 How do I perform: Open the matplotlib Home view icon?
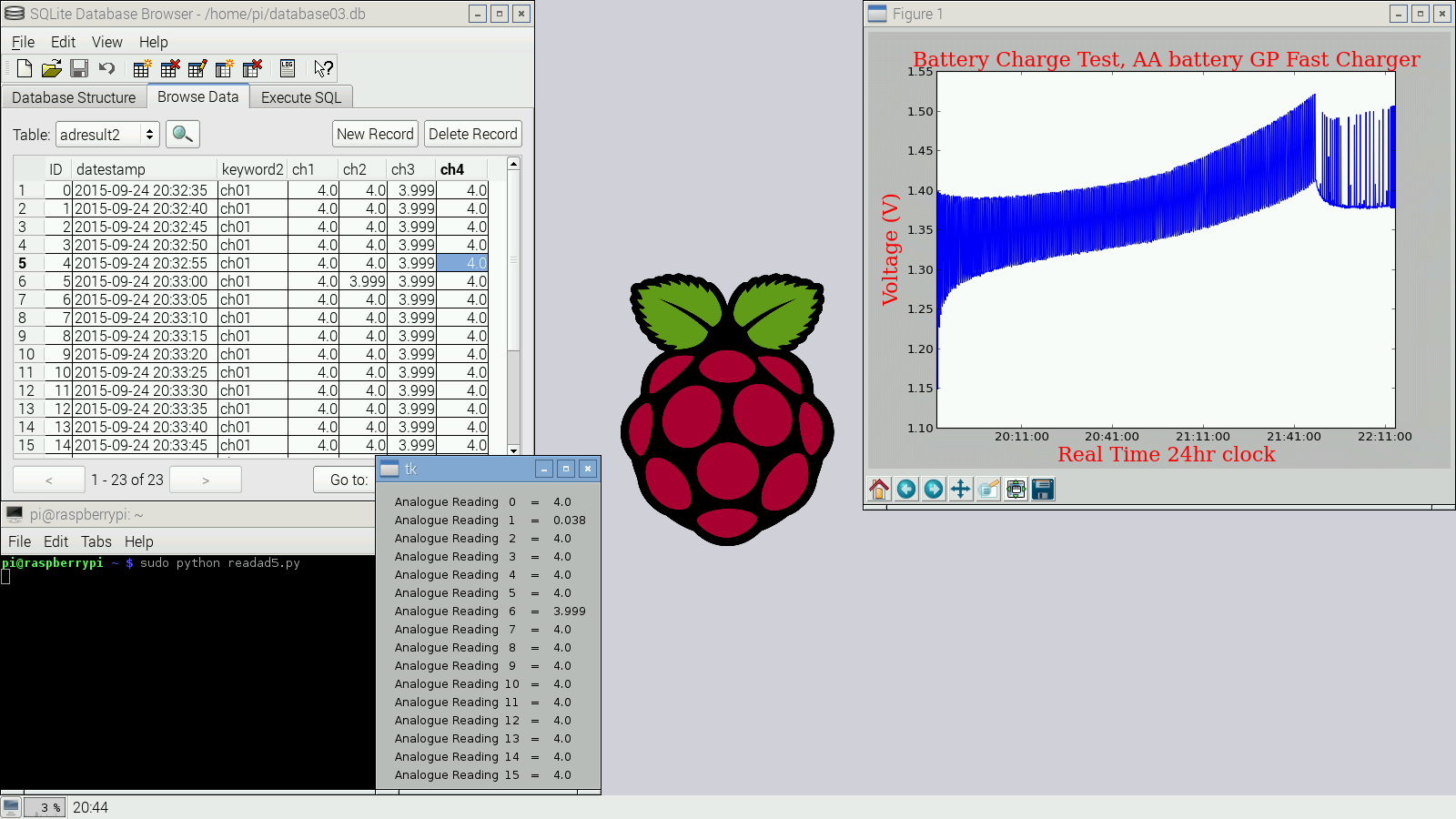(x=879, y=489)
